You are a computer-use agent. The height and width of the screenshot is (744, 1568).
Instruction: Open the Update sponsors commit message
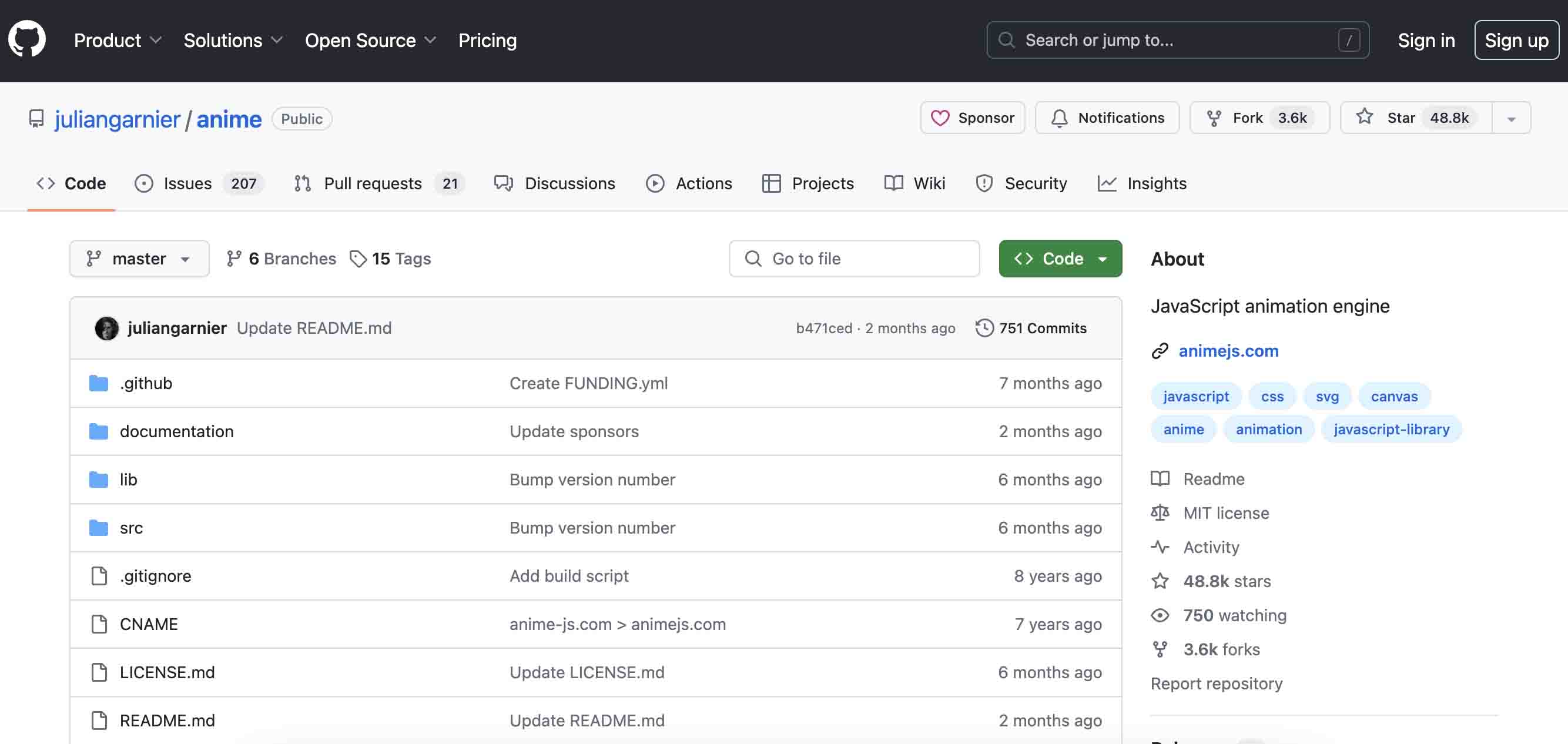click(574, 431)
